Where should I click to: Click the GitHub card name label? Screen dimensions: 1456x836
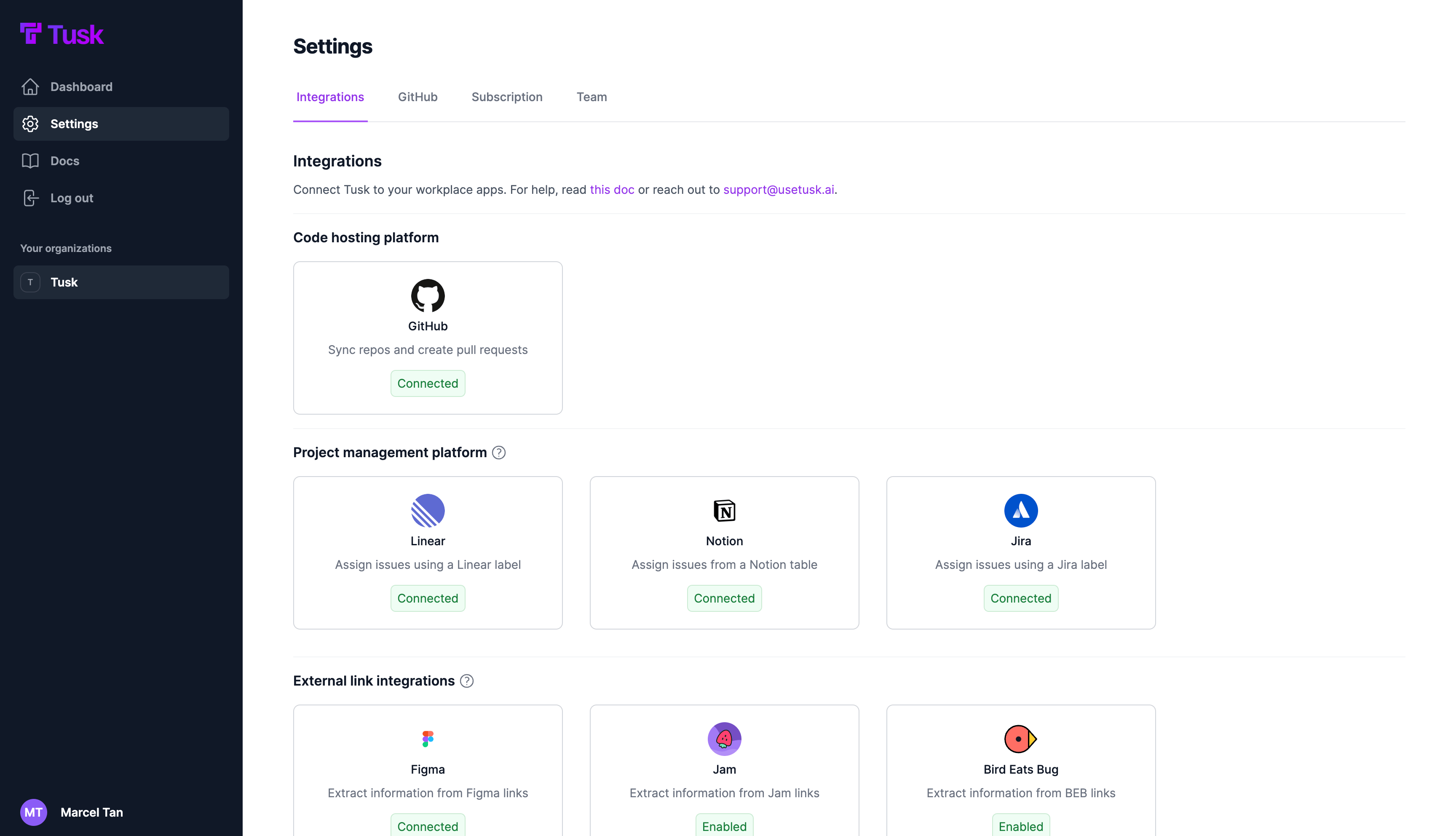[428, 326]
